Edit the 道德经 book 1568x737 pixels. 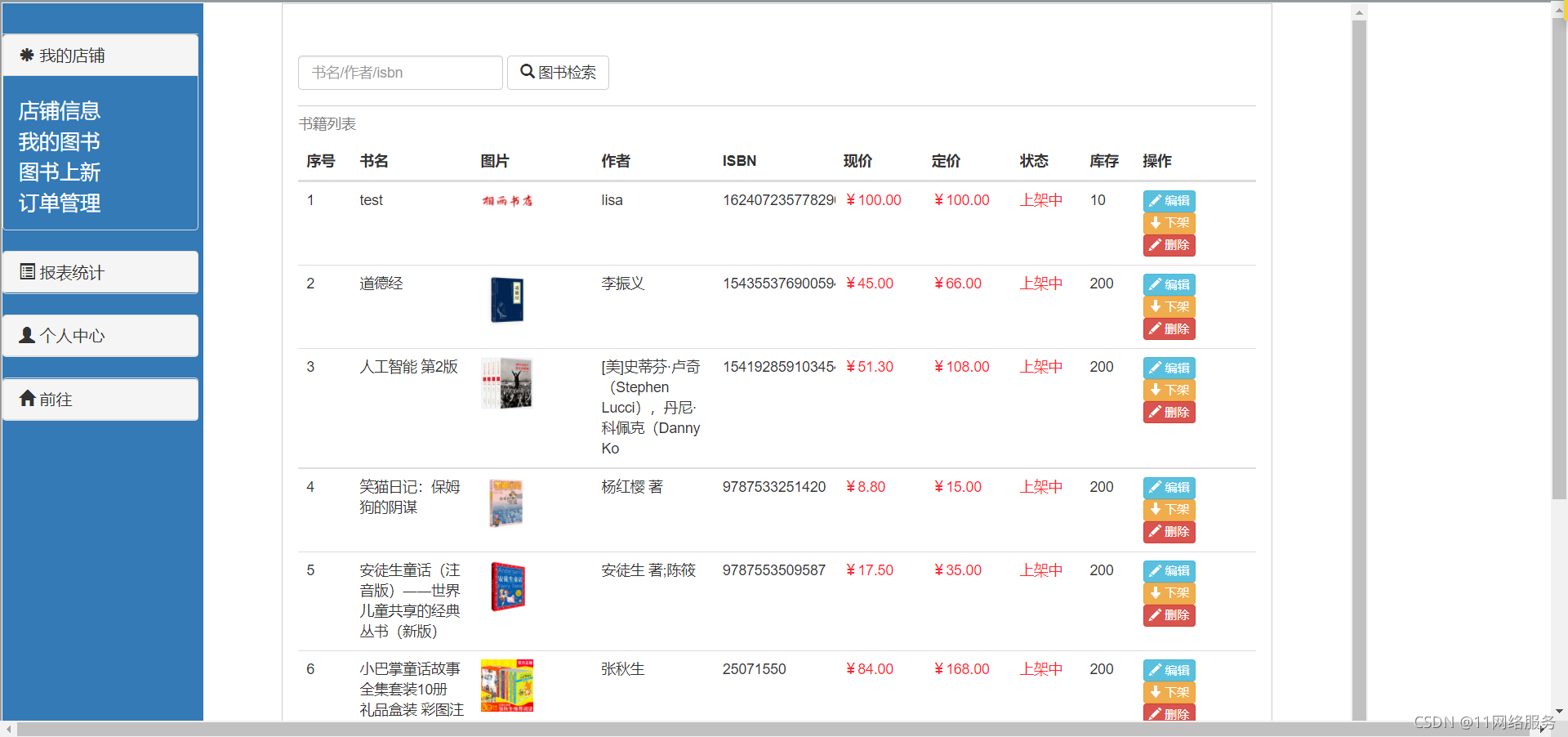coord(1169,284)
